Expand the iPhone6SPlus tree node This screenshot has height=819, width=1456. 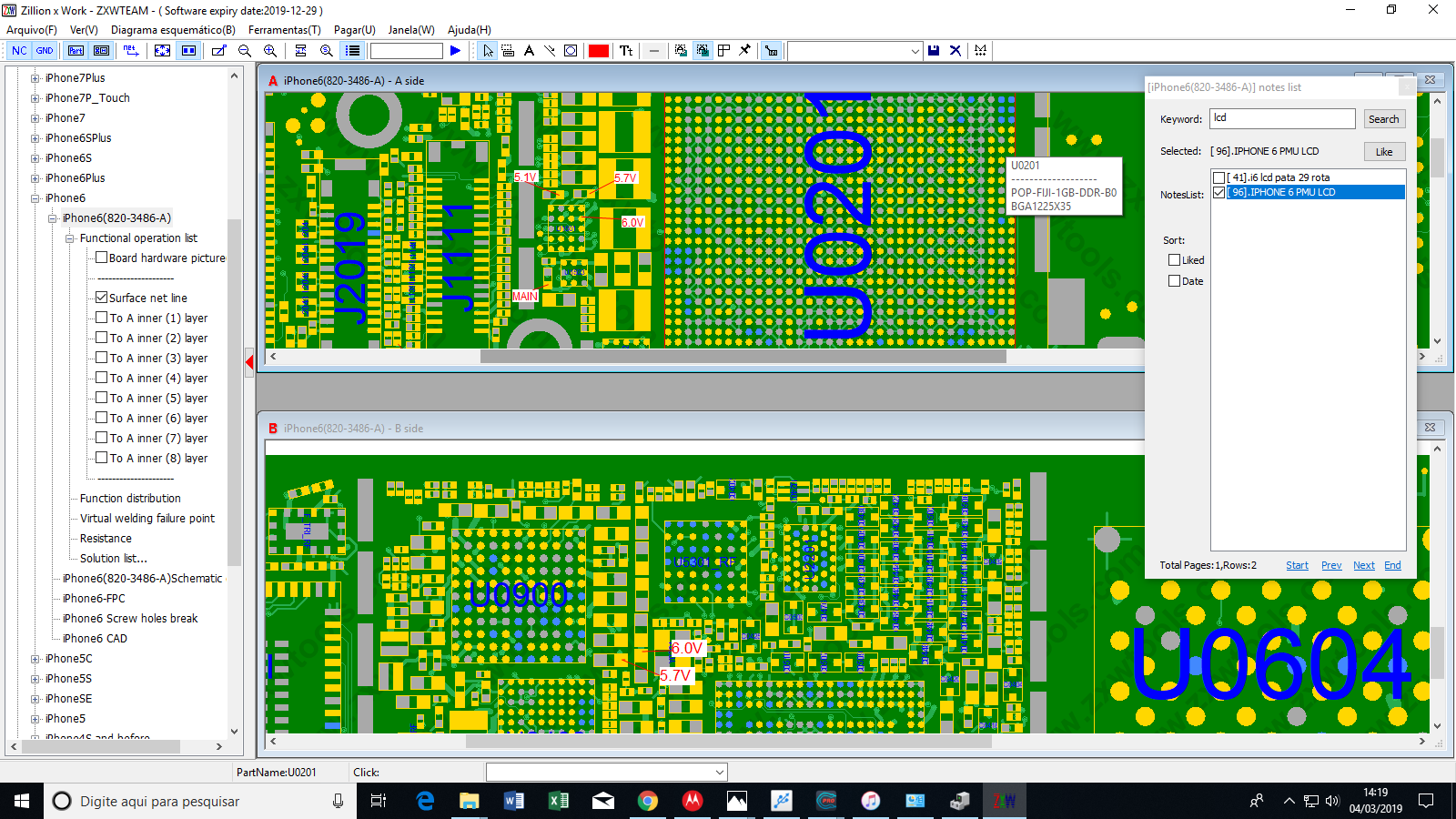[x=35, y=138]
